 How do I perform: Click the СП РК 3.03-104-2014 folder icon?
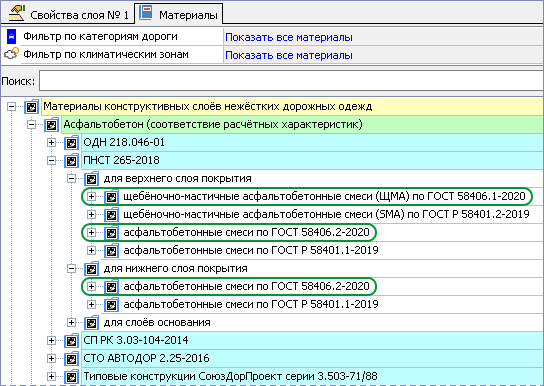tap(71, 341)
